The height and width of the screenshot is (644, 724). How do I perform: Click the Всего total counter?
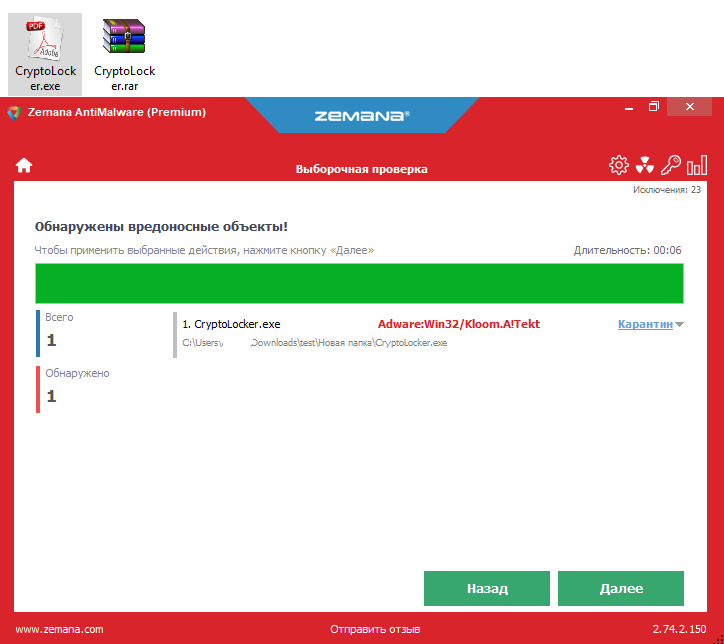coord(59,333)
